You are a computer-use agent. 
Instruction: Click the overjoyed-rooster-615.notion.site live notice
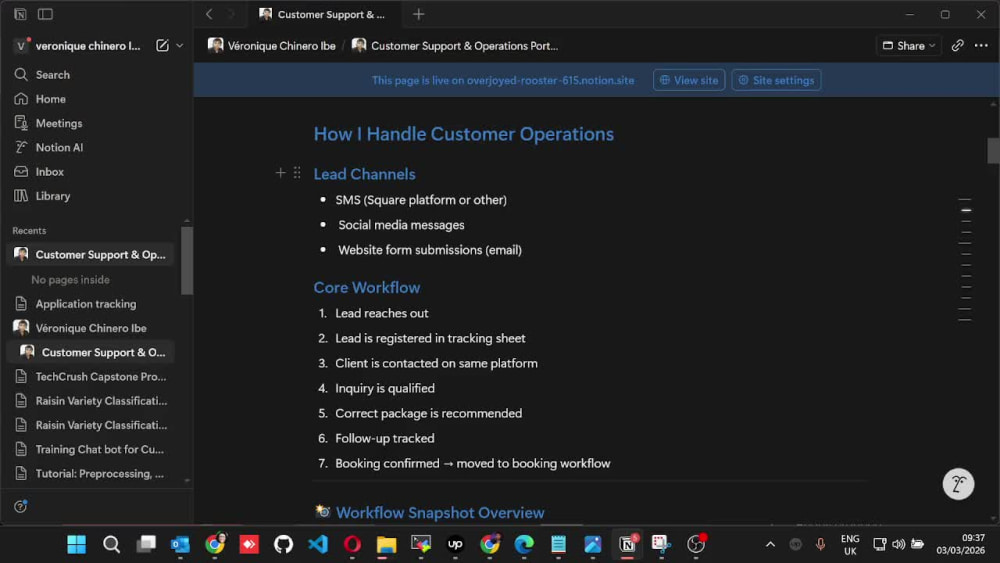pos(503,80)
